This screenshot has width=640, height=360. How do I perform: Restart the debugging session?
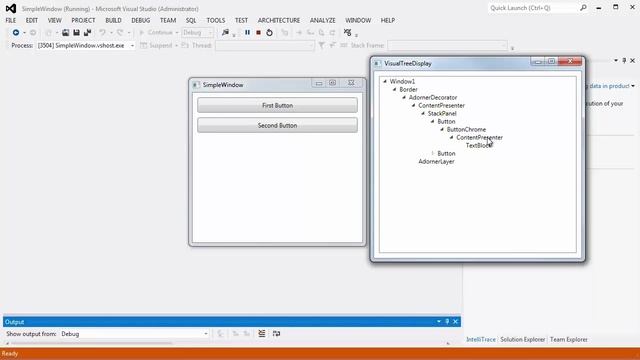269,33
